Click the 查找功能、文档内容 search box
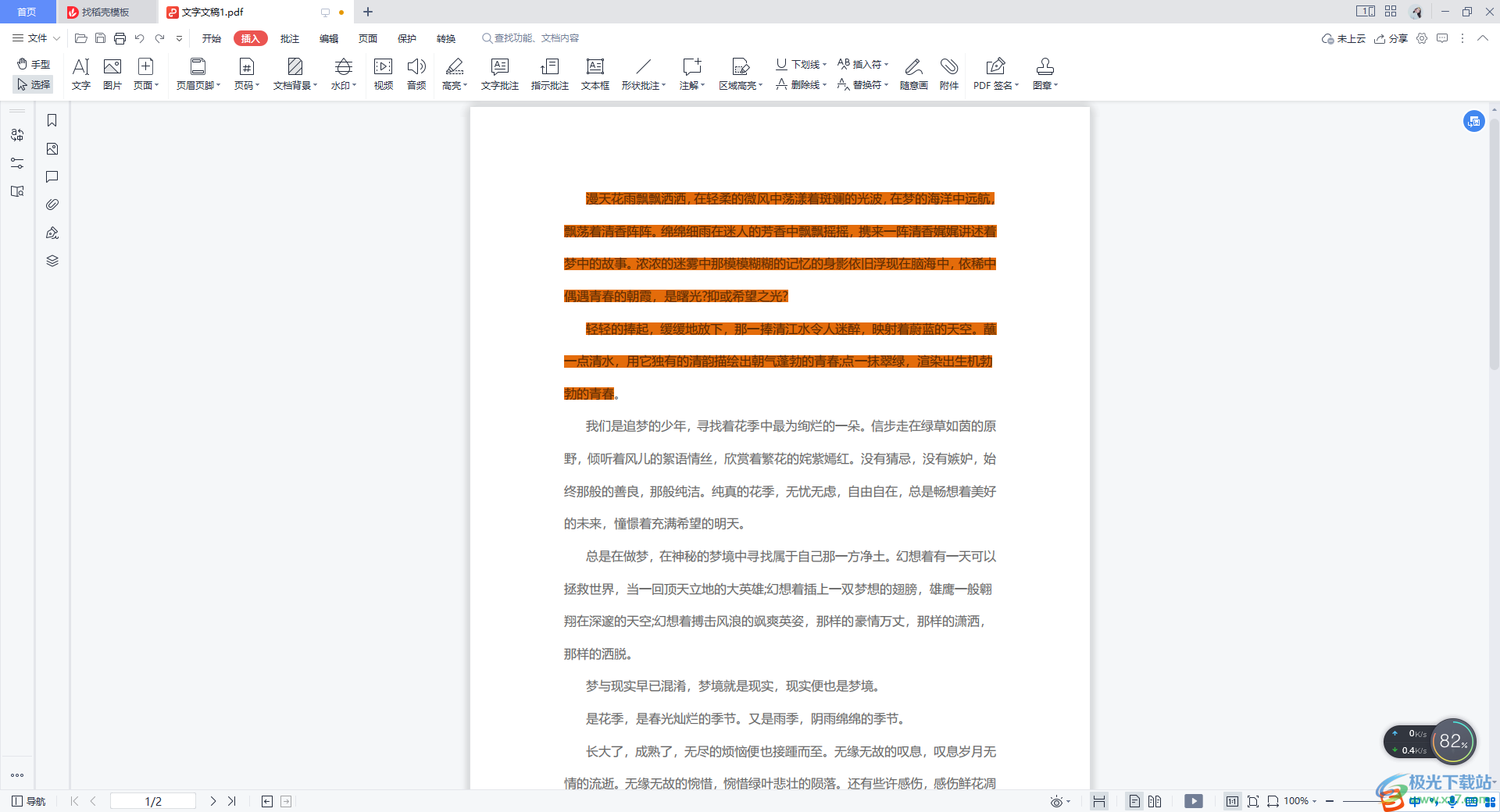 pyautogui.click(x=531, y=38)
